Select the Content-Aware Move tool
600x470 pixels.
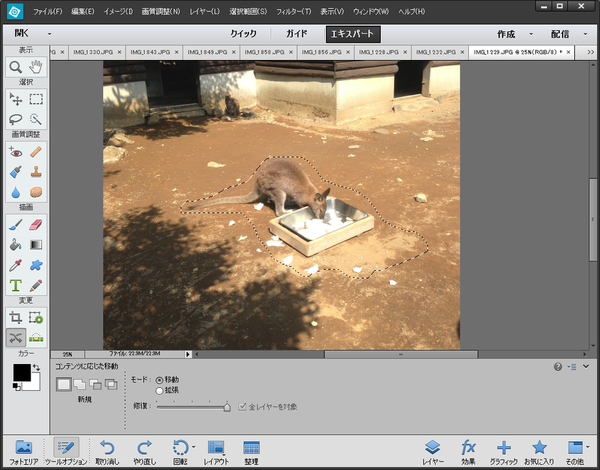[x=16, y=338]
